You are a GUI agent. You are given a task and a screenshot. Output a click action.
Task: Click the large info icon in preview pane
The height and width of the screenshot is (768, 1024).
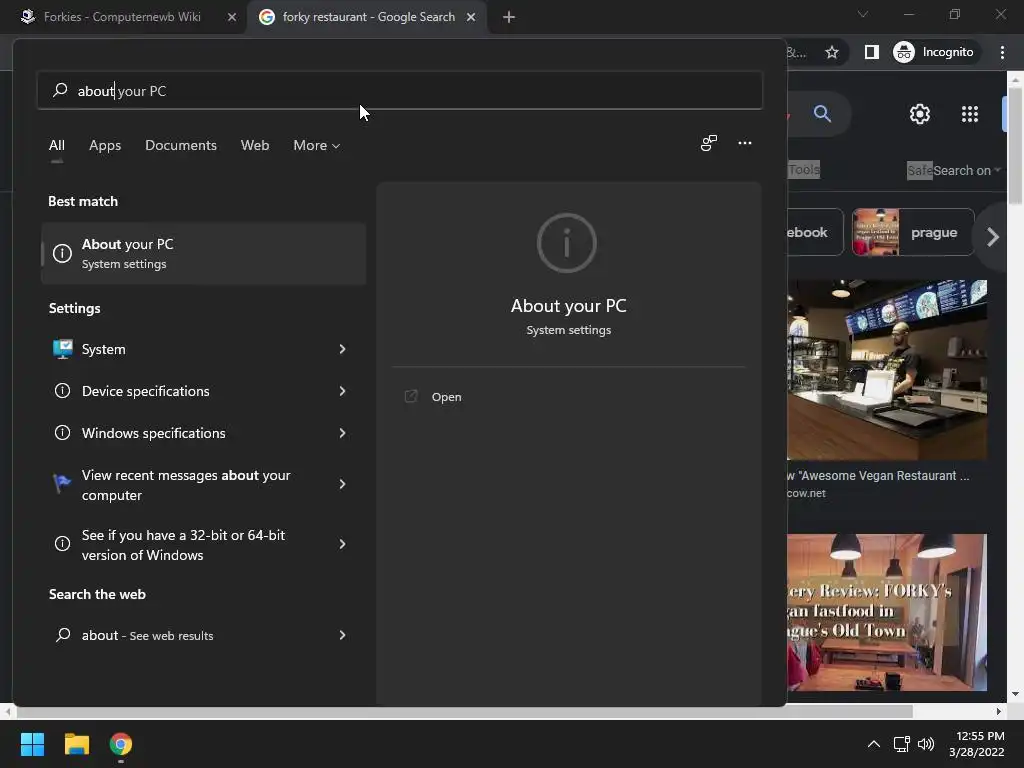[566, 243]
